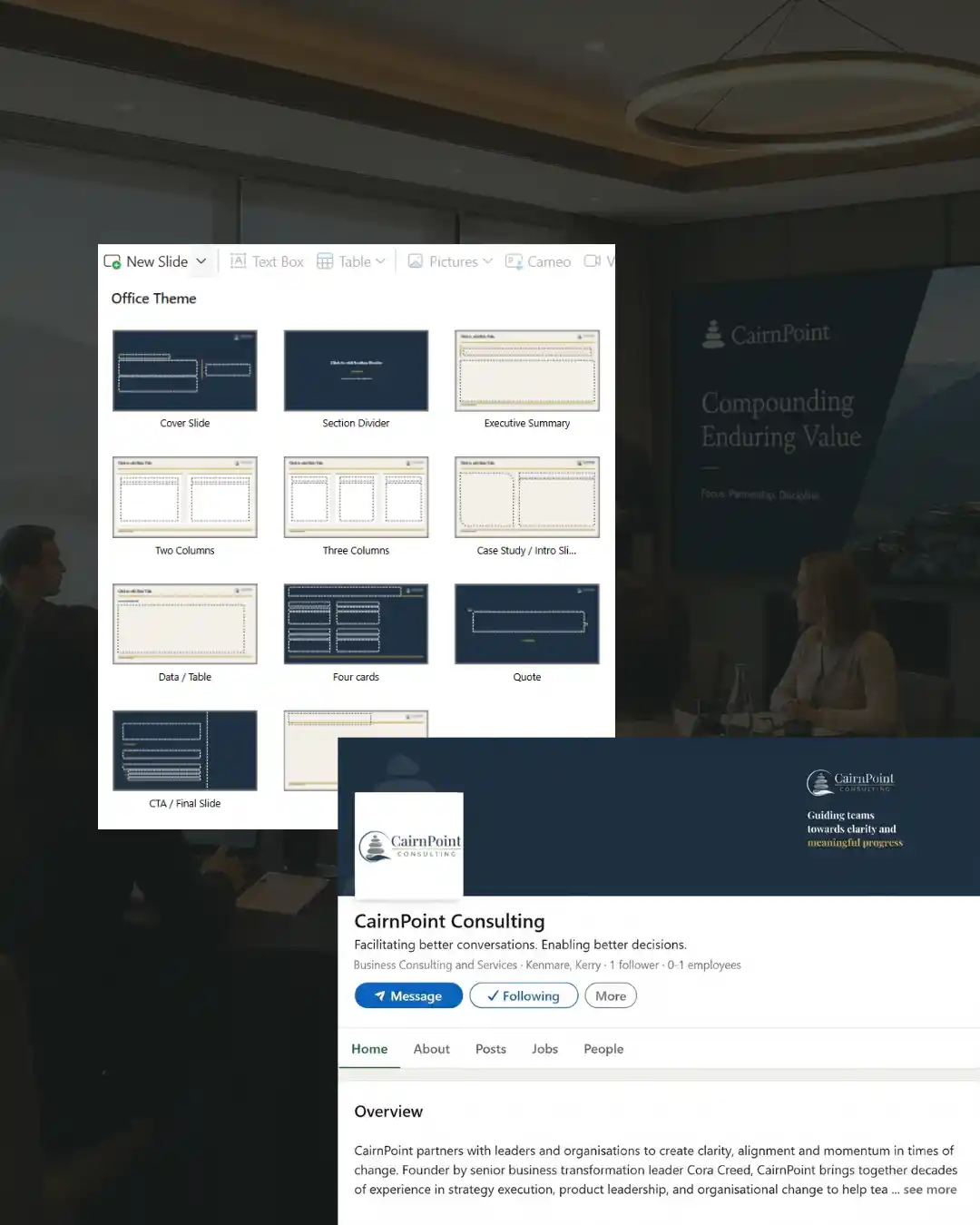Open the More button menu
The image size is (980, 1225).
point(611,995)
